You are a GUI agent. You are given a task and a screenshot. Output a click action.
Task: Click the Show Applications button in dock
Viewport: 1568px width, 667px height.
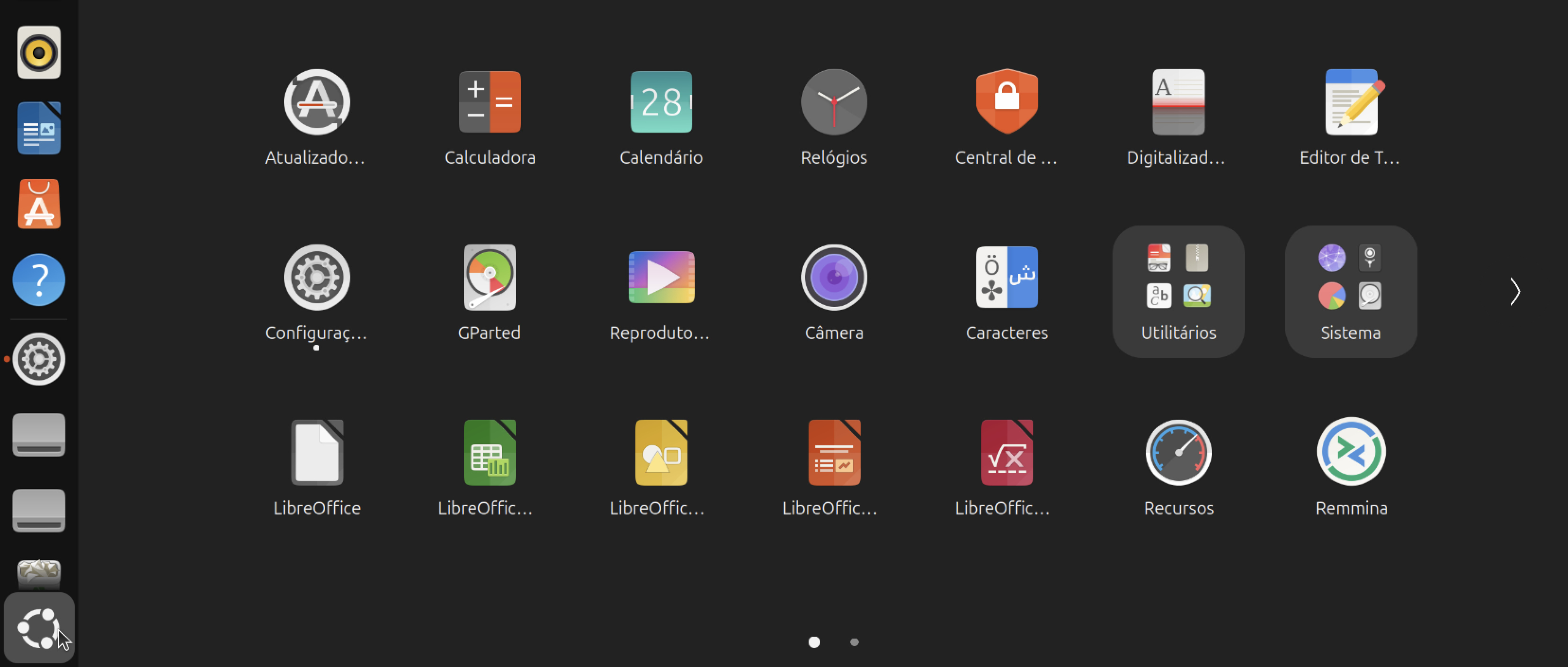pyautogui.click(x=39, y=628)
